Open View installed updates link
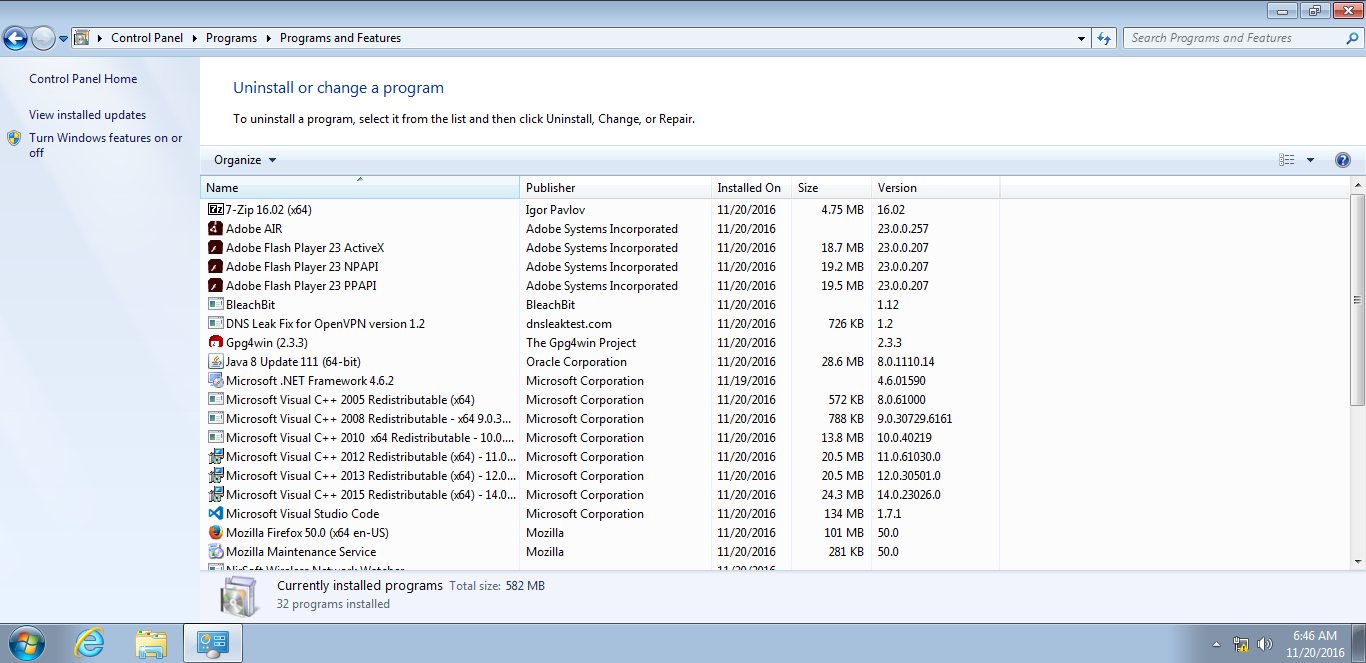Image resolution: width=1366 pixels, height=663 pixels. tap(87, 115)
